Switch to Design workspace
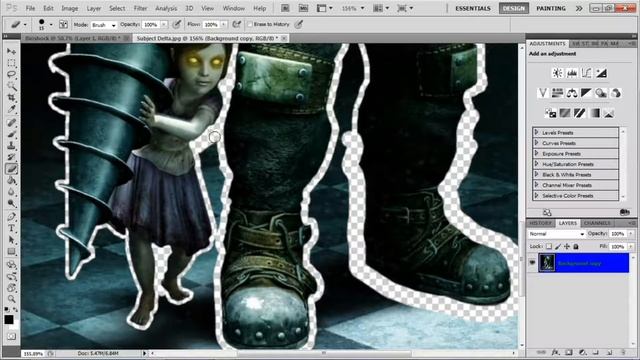This screenshot has width=640, height=360. click(x=513, y=8)
